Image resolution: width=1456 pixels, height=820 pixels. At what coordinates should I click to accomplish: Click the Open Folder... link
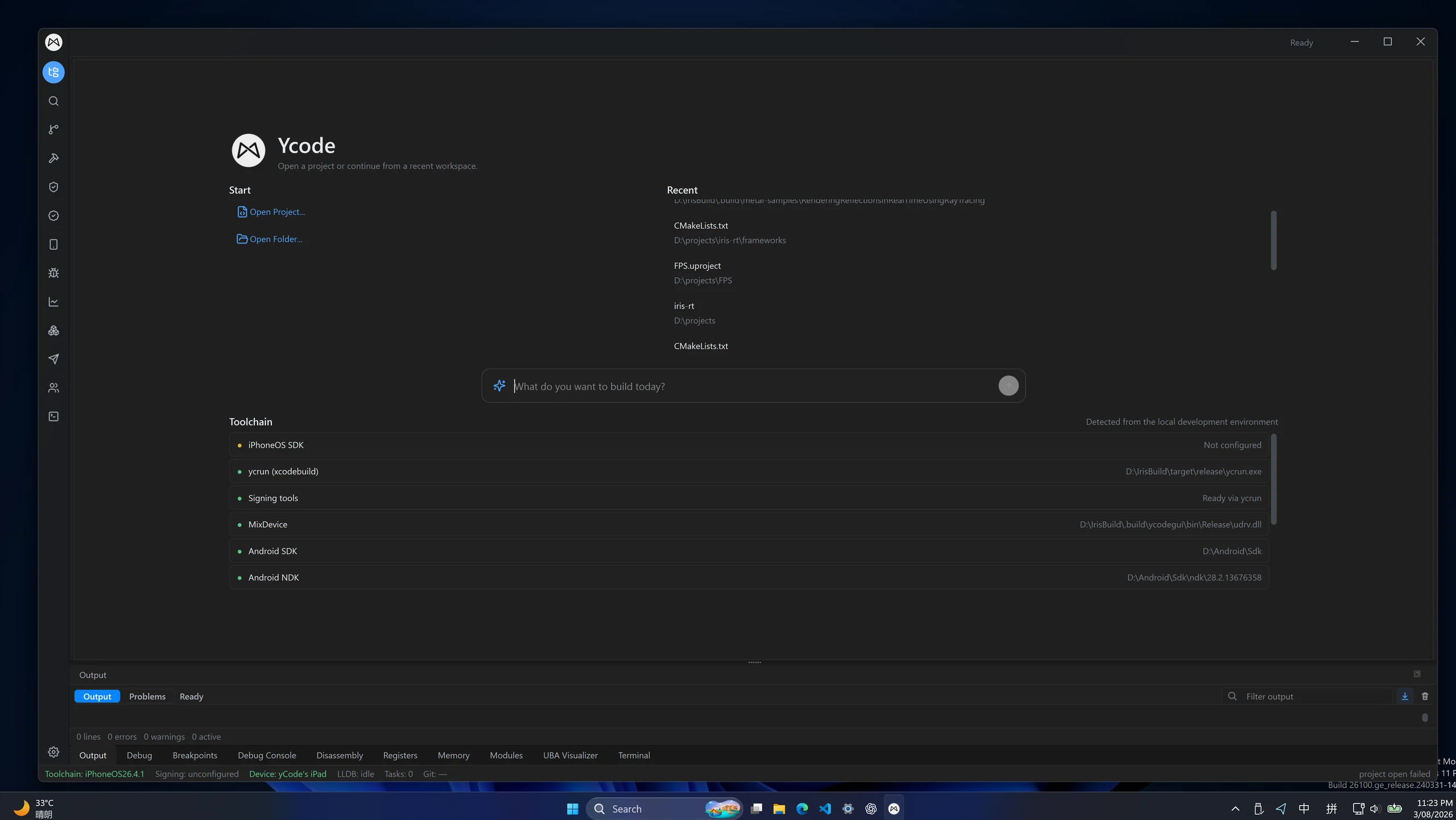point(270,239)
